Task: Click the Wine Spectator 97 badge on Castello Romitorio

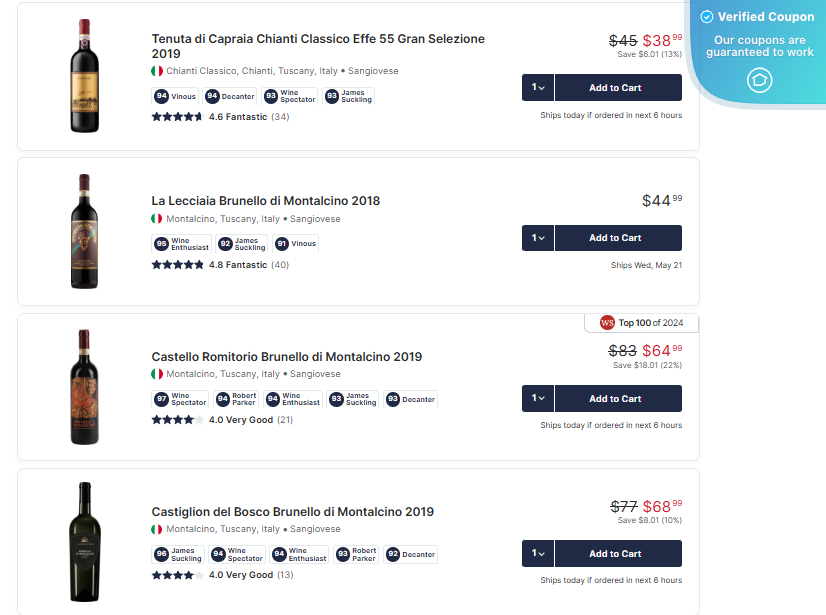Action: point(180,398)
